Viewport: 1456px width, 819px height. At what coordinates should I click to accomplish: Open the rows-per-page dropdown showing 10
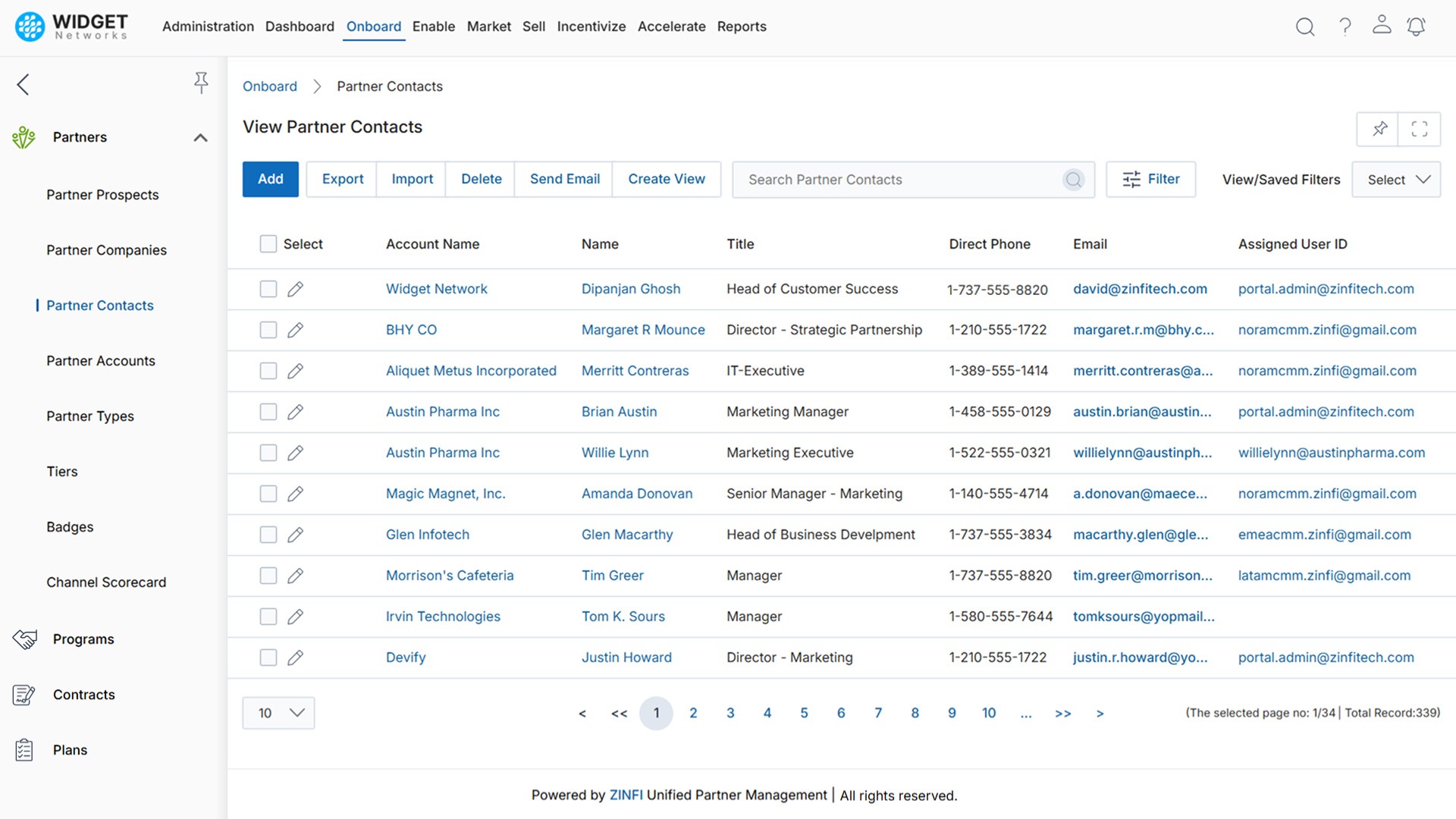pos(278,713)
